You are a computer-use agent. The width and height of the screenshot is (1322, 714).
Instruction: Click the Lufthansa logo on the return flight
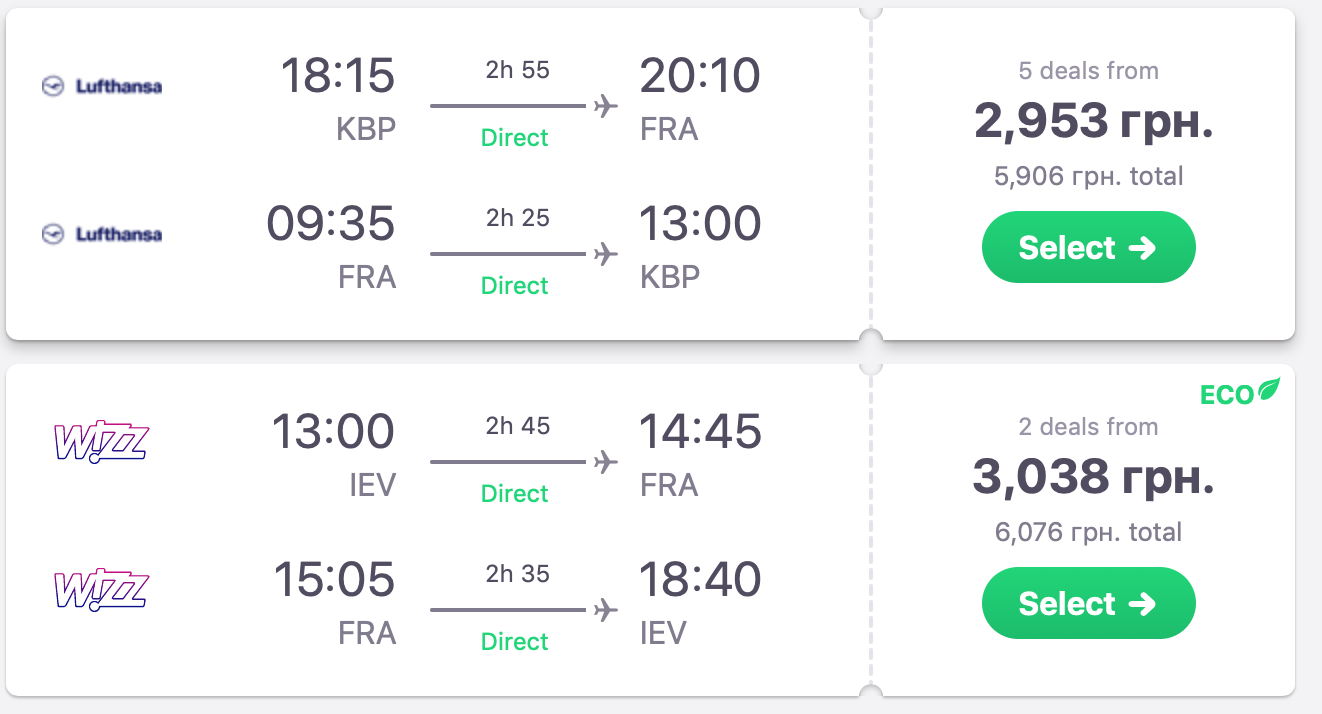[x=101, y=235]
